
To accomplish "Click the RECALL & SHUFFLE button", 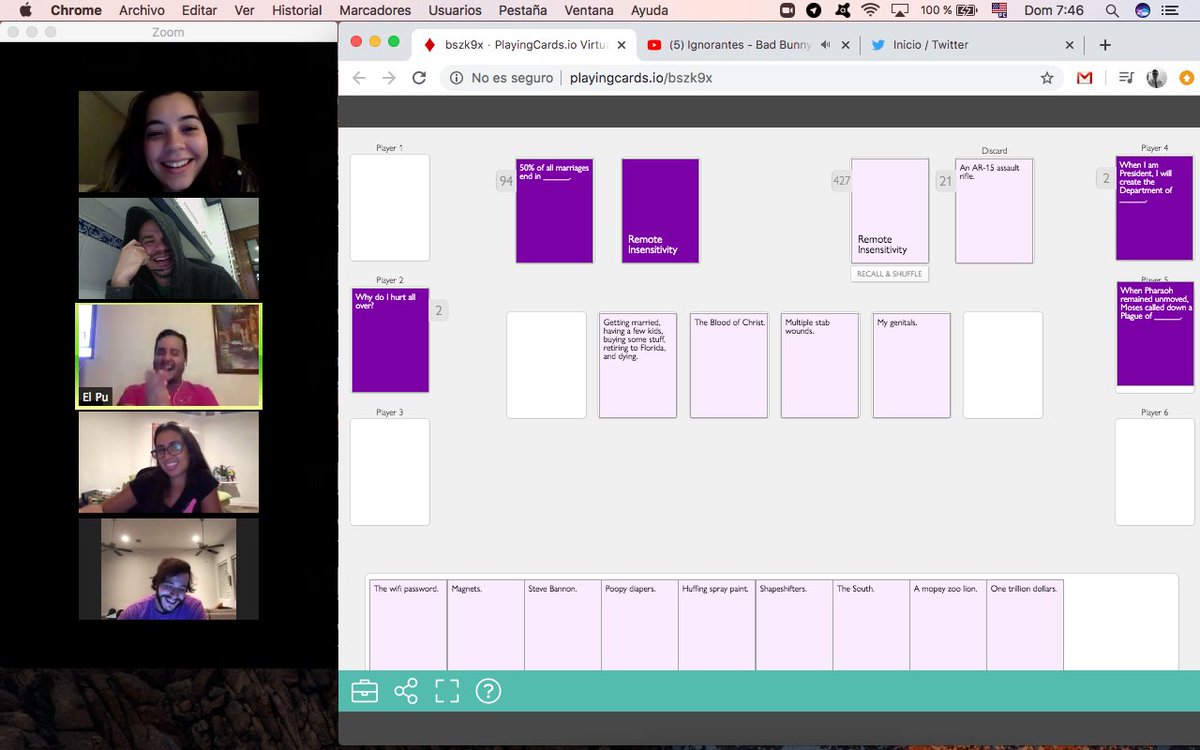I will 890,274.
